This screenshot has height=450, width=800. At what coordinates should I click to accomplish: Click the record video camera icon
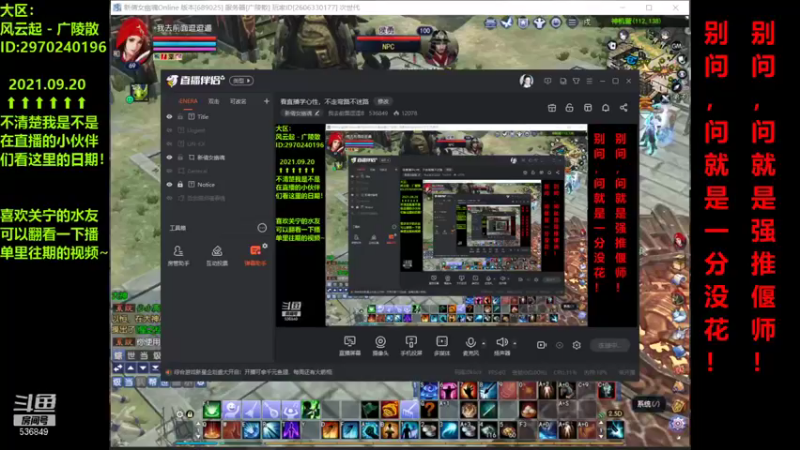point(541,345)
